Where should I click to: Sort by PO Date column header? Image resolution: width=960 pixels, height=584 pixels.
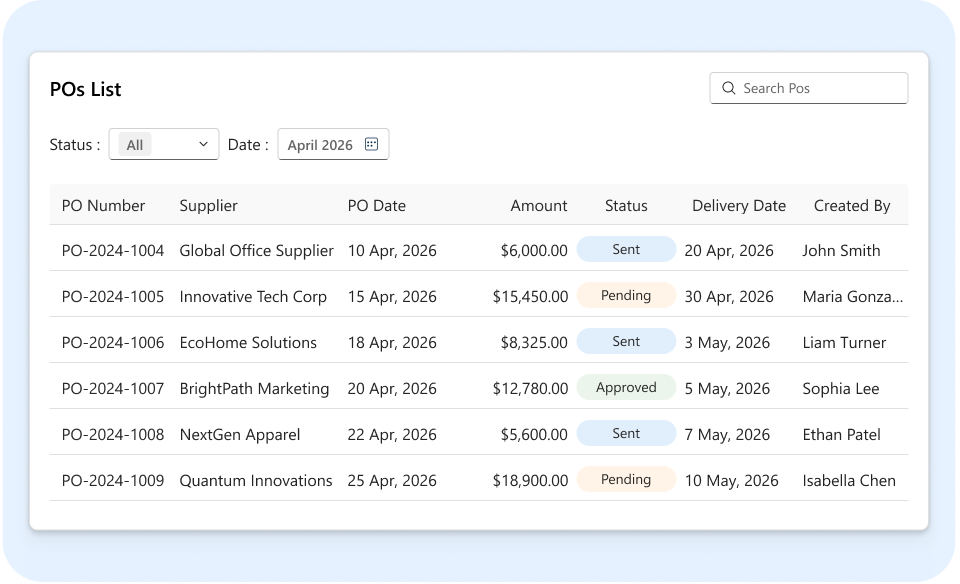click(x=377, y=206)
